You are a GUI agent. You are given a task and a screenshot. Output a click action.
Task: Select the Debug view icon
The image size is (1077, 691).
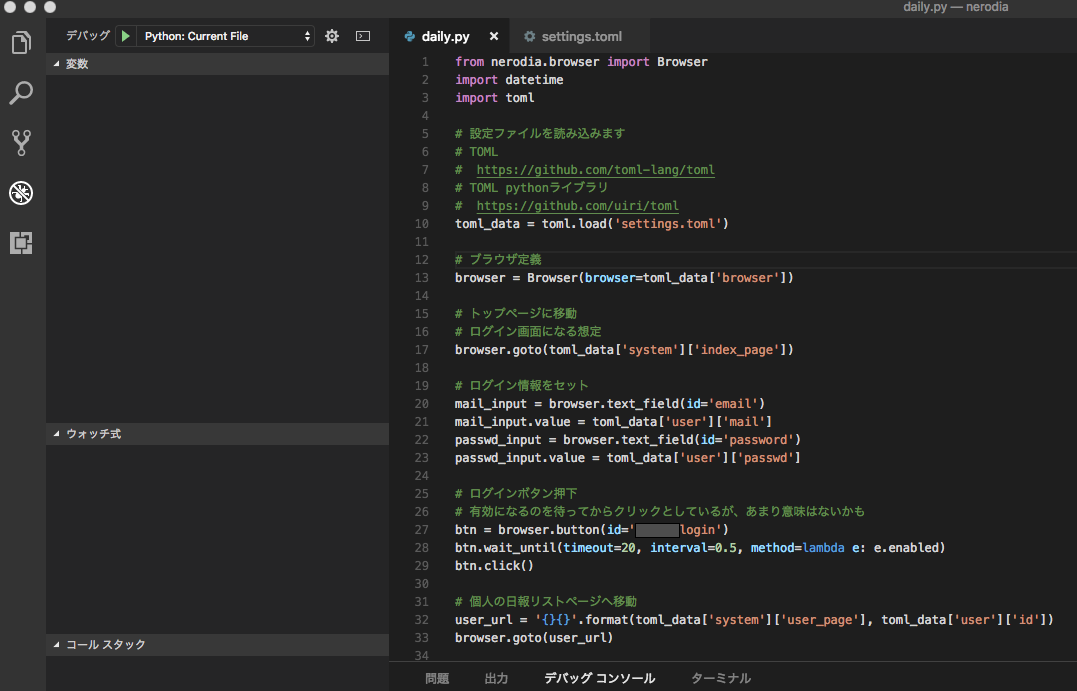point(21,193)
